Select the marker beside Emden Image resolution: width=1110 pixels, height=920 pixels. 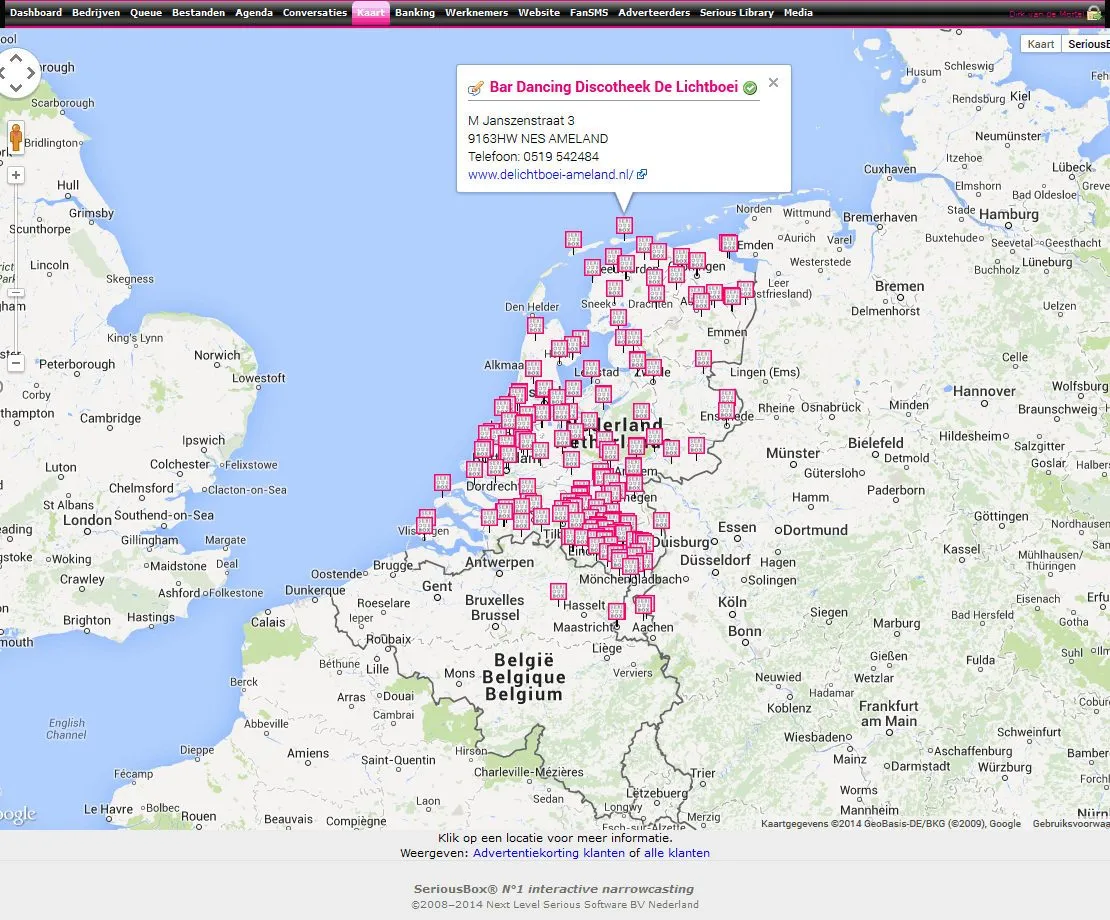(x=728, y=243)
